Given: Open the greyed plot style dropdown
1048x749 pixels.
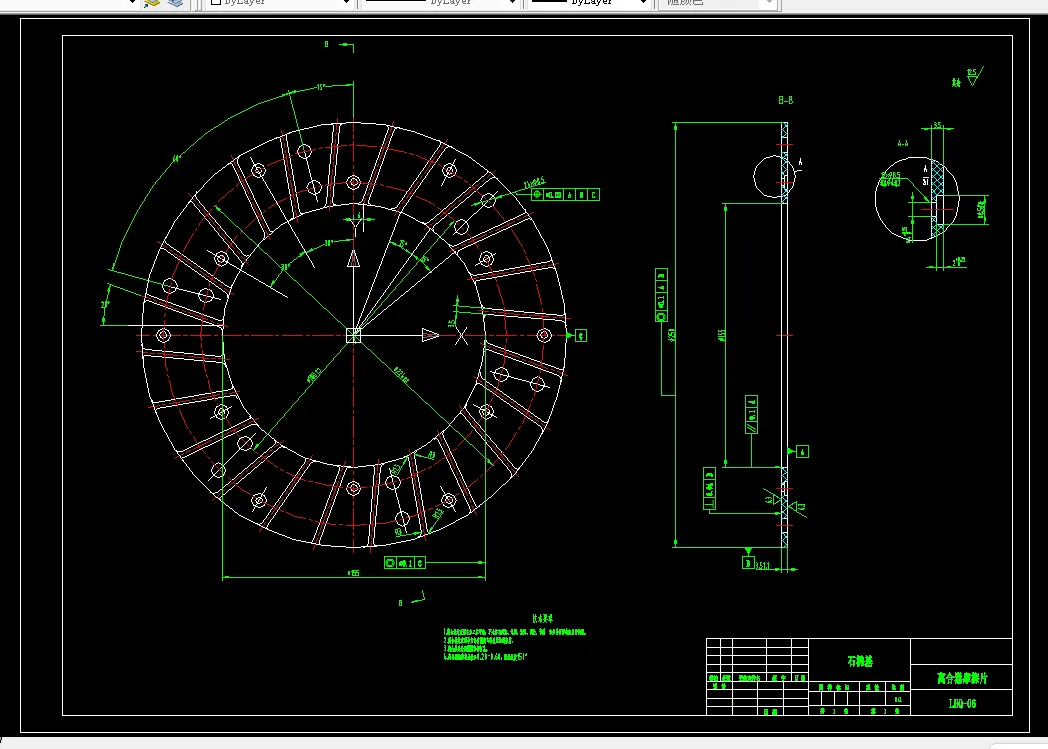Looking at the screenshot, I should coord(716,3).
